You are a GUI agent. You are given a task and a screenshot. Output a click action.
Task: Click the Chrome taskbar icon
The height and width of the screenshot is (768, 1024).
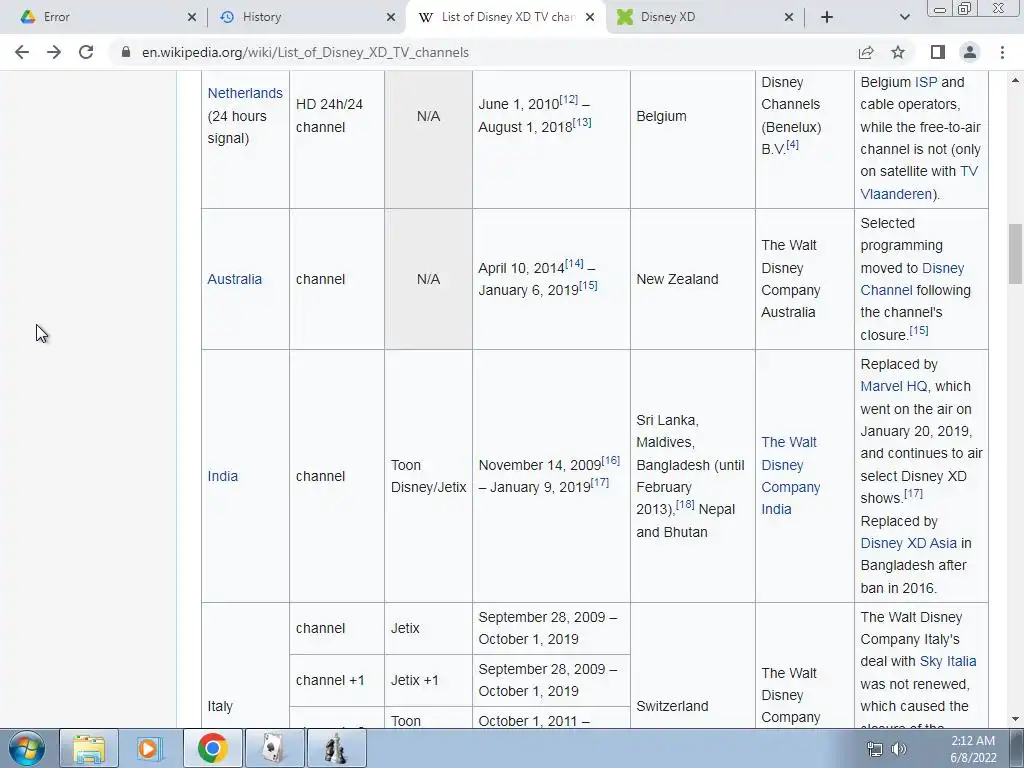point(212,748)
